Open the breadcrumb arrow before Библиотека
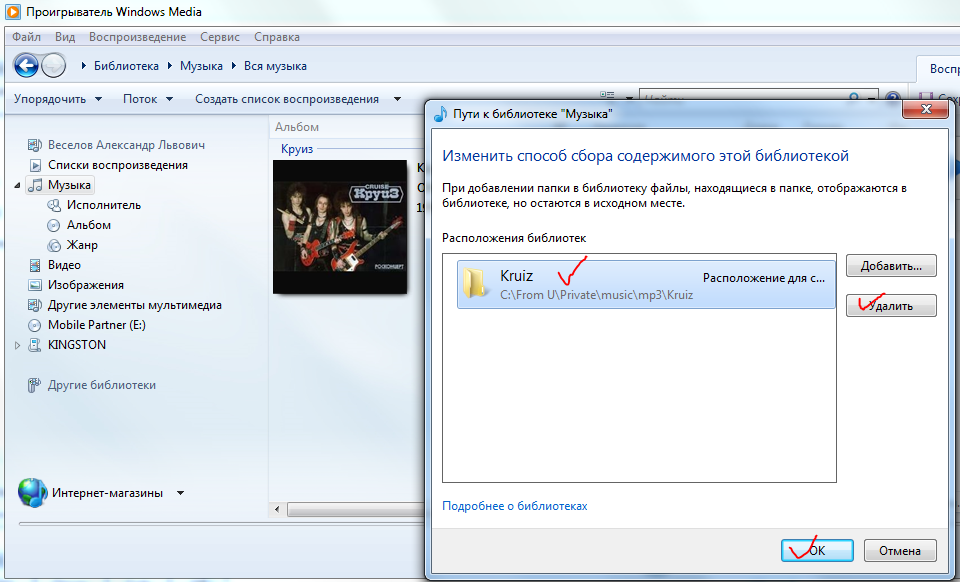This screenshot has width=960, height=582. [x=84, y=66]
